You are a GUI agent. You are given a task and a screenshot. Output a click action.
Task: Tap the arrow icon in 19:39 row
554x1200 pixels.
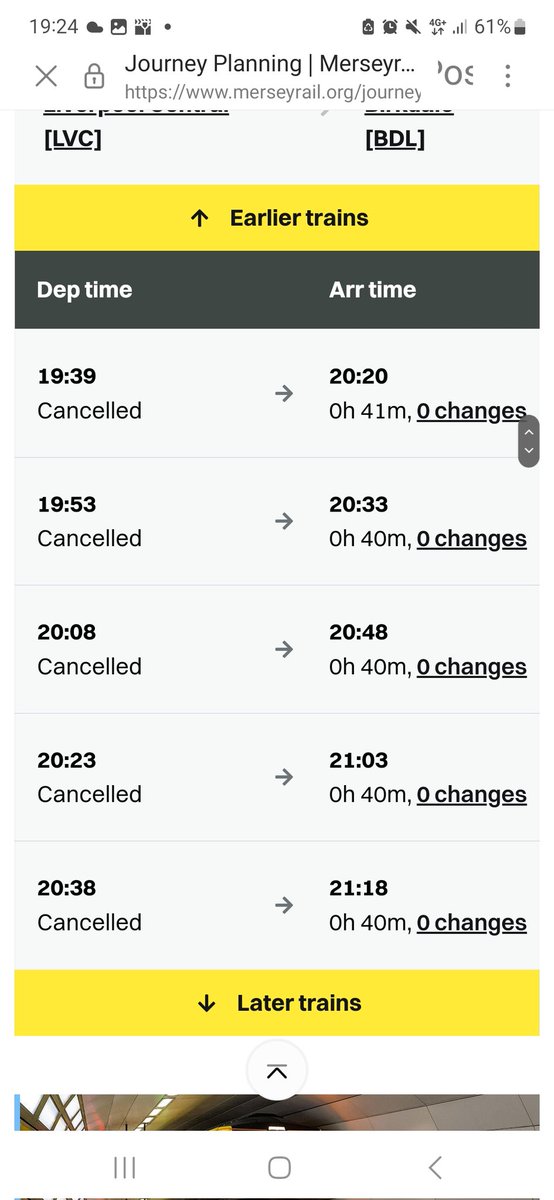tap(284, 394)
